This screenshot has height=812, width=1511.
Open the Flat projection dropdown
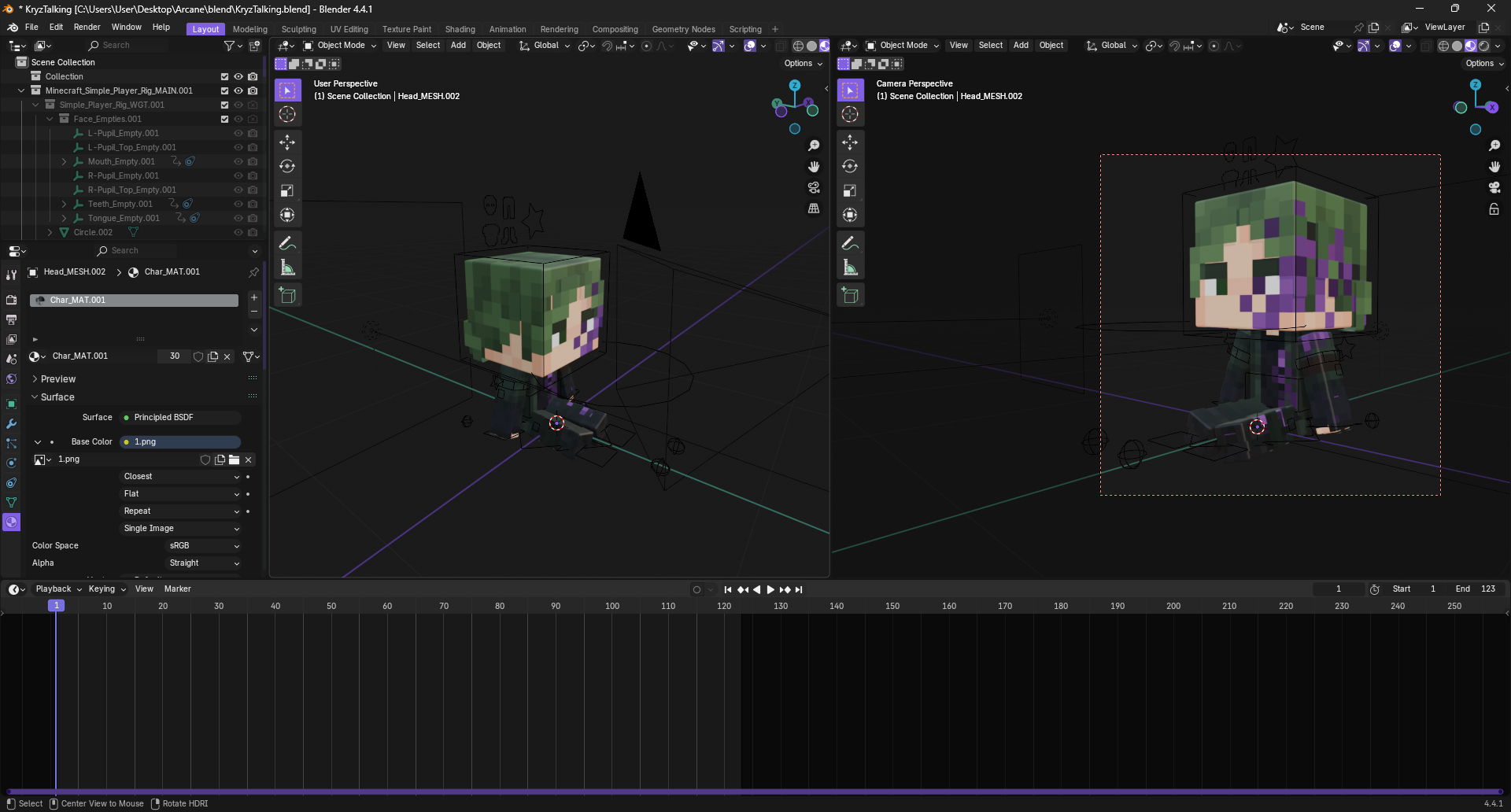click(180, 494)
